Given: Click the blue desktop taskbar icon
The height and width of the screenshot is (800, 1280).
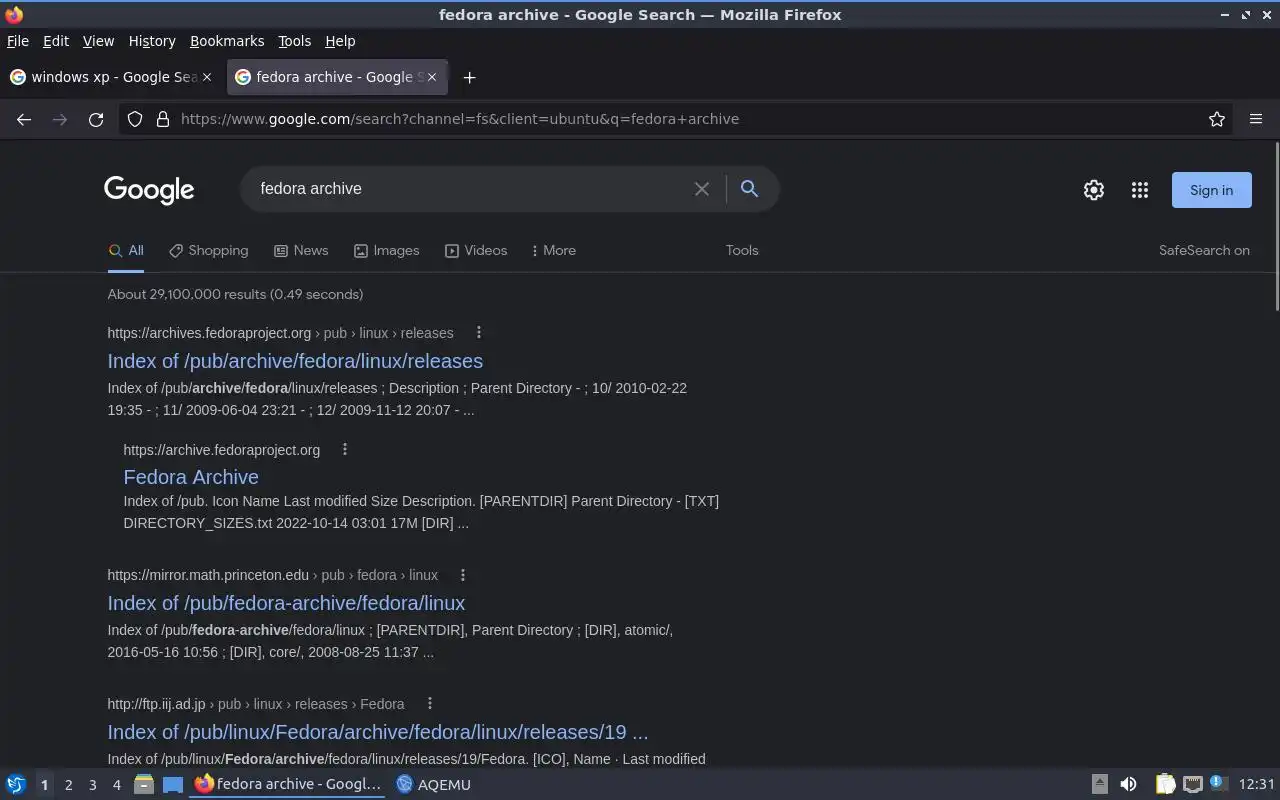Looking at the screenshot, I should click(173, 784).
